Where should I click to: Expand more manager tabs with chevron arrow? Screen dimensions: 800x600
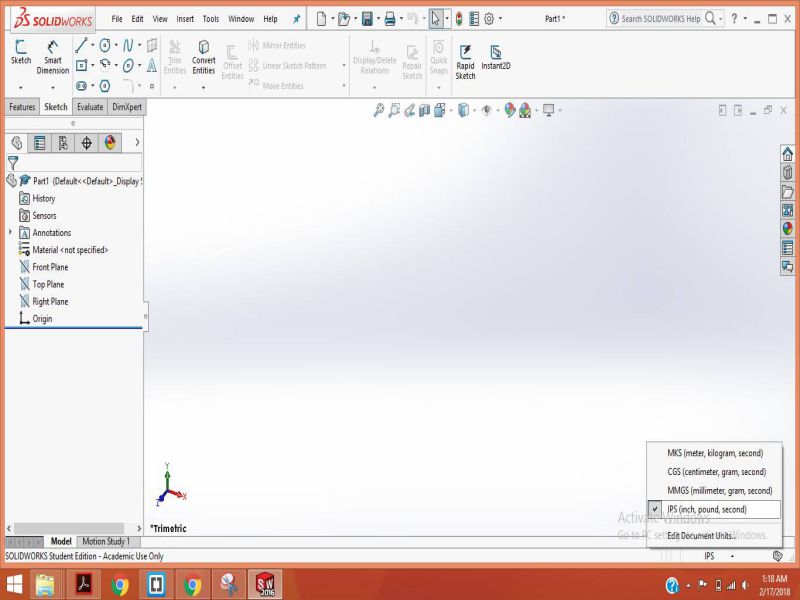pos(137,142)
